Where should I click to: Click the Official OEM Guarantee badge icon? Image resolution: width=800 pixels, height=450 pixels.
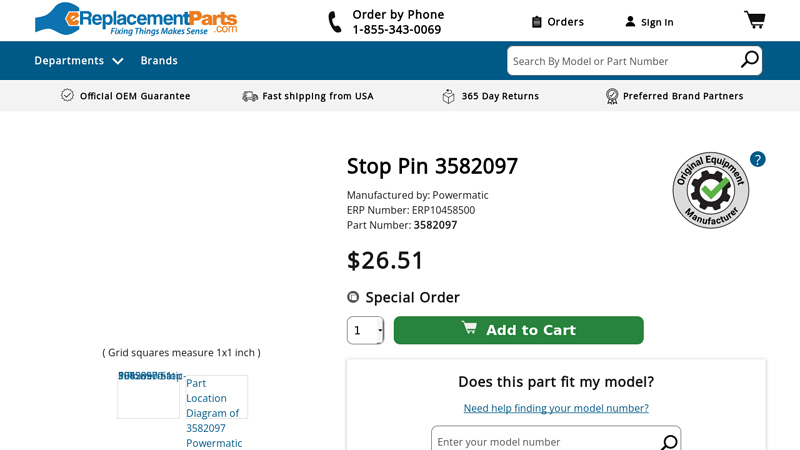click(67, 96)
